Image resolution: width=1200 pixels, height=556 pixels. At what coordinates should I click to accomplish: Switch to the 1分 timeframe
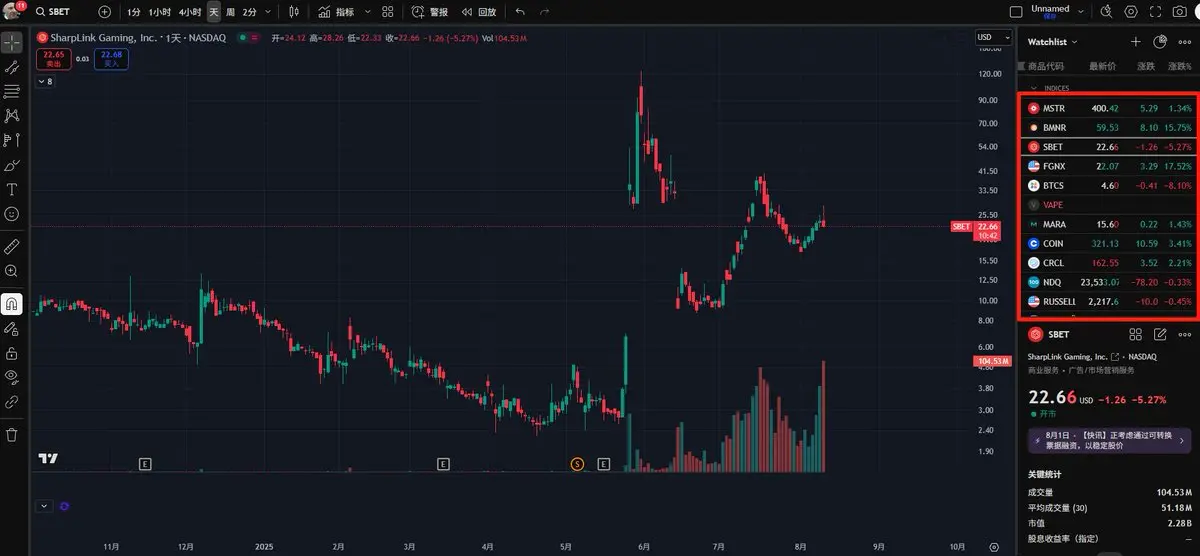pos(134,12)
